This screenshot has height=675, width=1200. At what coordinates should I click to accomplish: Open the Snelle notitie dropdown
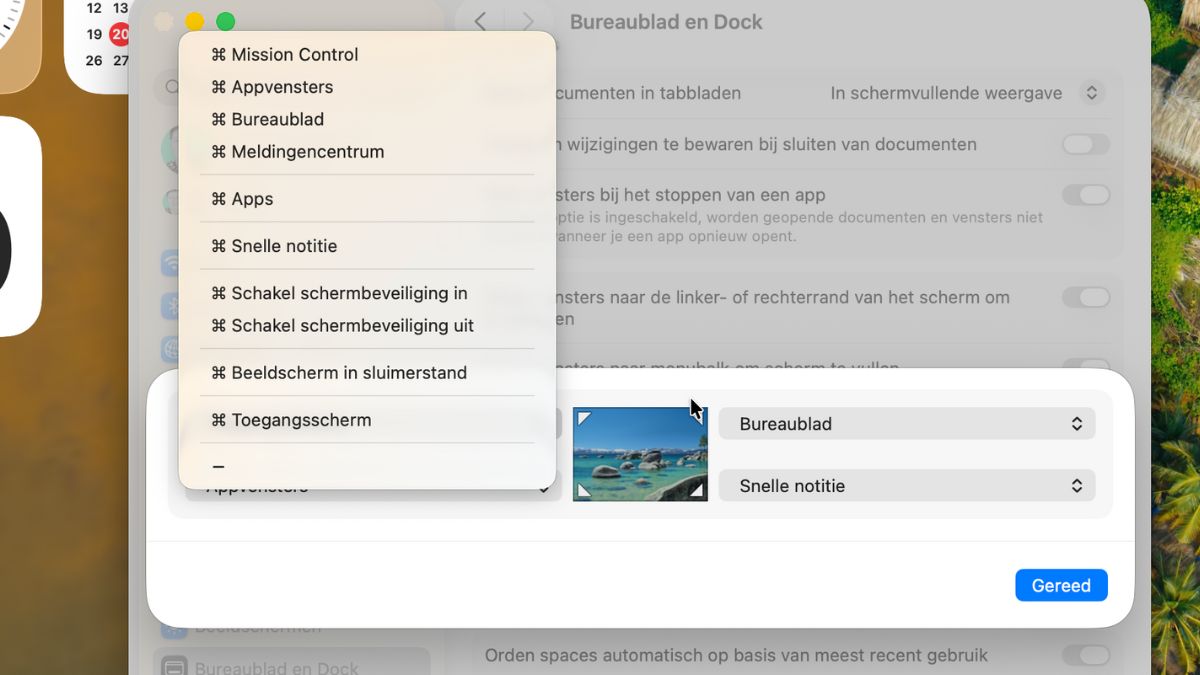coord(906,485)
